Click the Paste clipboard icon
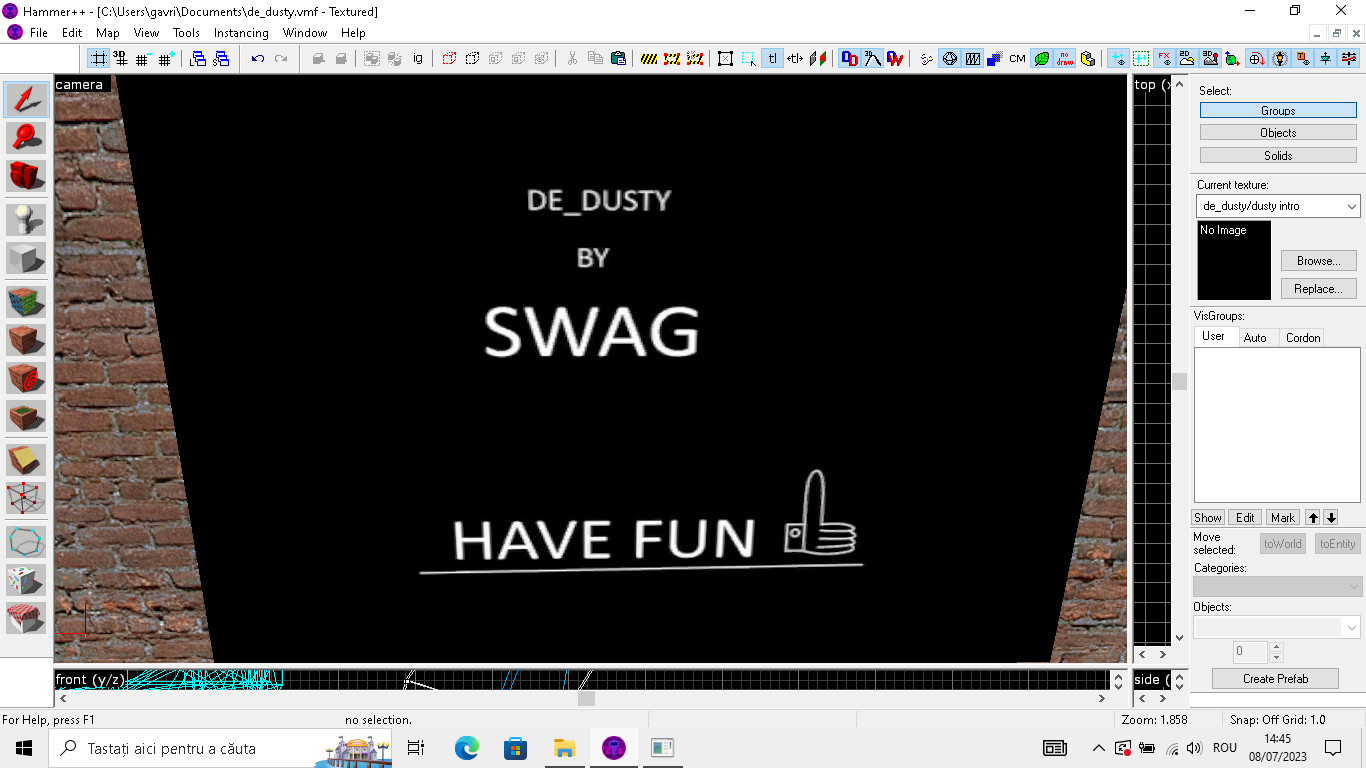This screenshot has height=768, width=1366. 618,59
